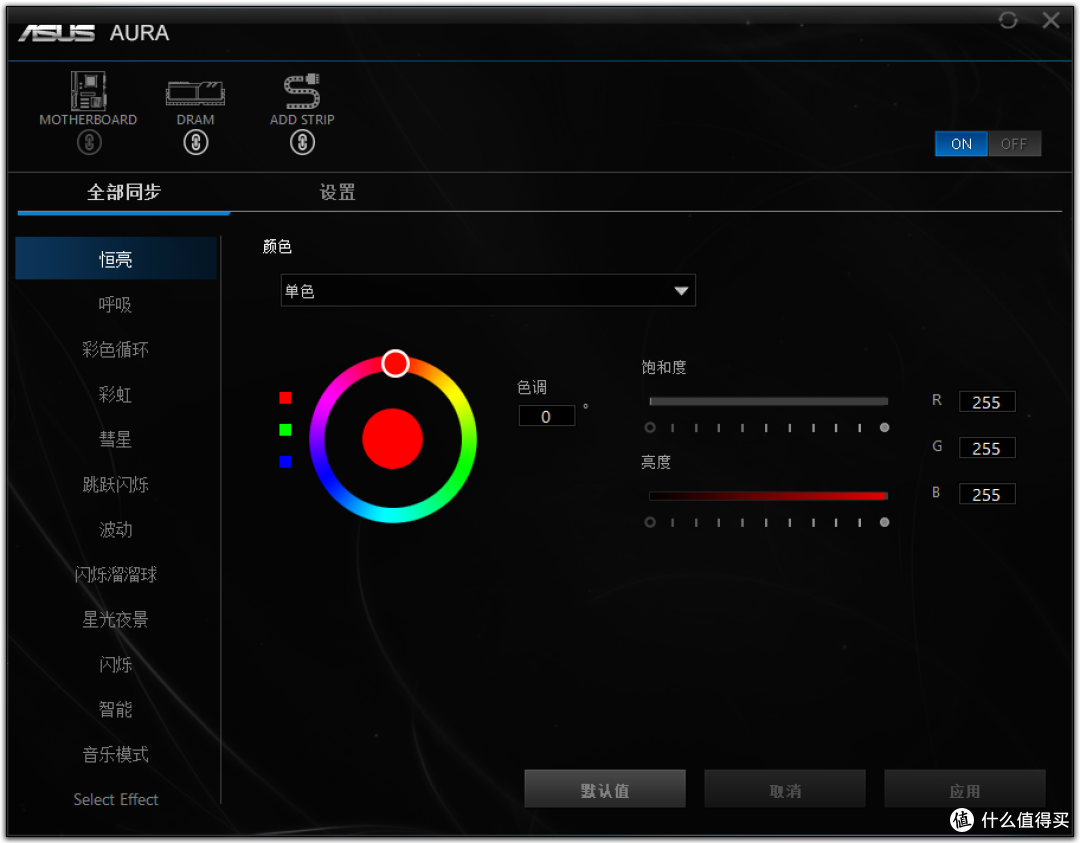Click the 色调 hue value field

click(546, 417)
